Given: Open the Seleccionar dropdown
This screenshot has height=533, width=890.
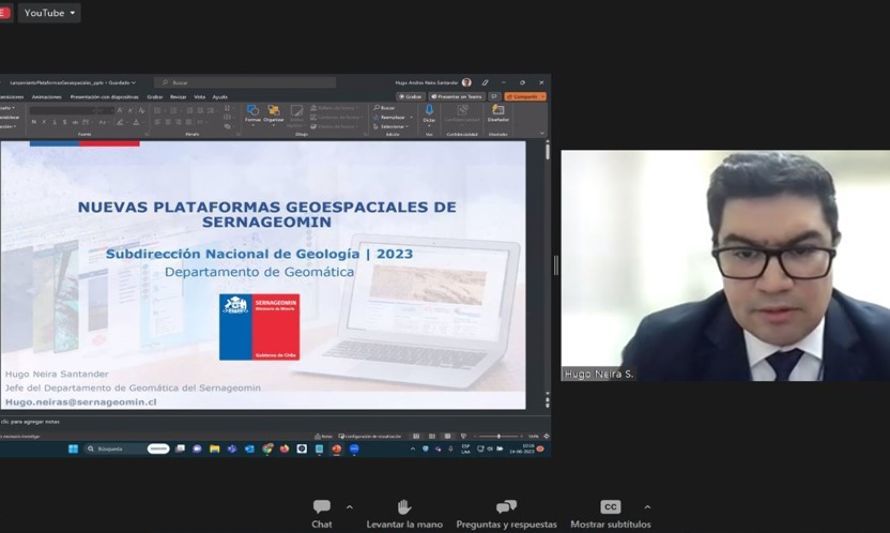Looking at the screenshot, I should tap(391, 127).
